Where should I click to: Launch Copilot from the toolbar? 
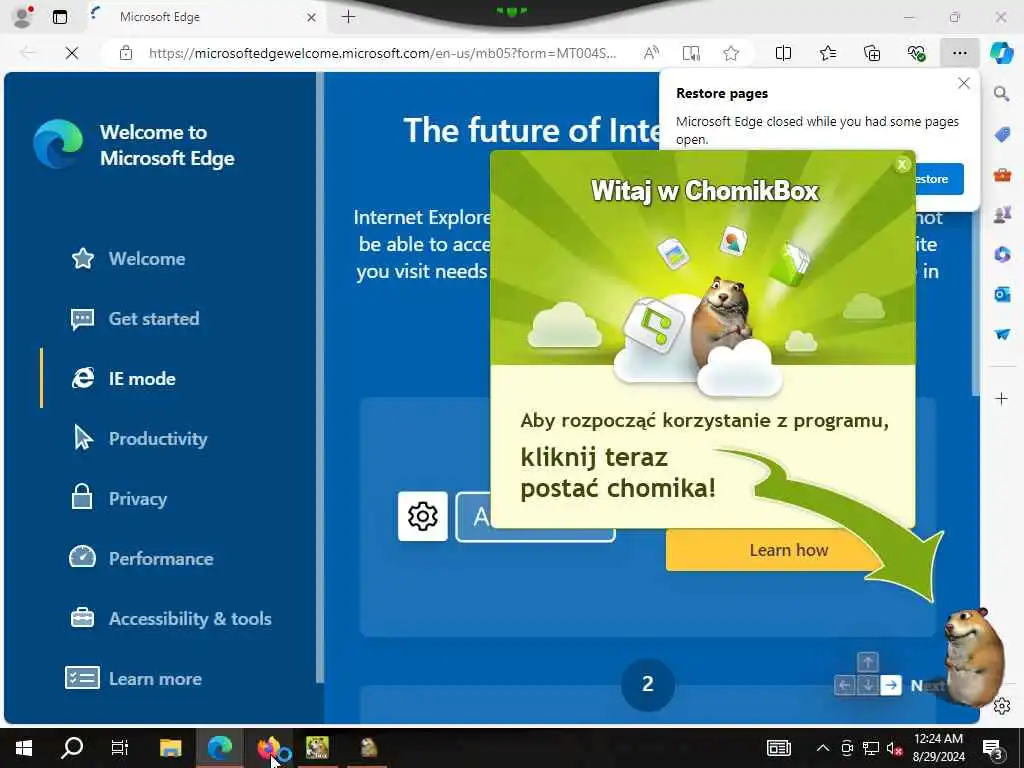pyautogui.click(x=1001, y=53)
